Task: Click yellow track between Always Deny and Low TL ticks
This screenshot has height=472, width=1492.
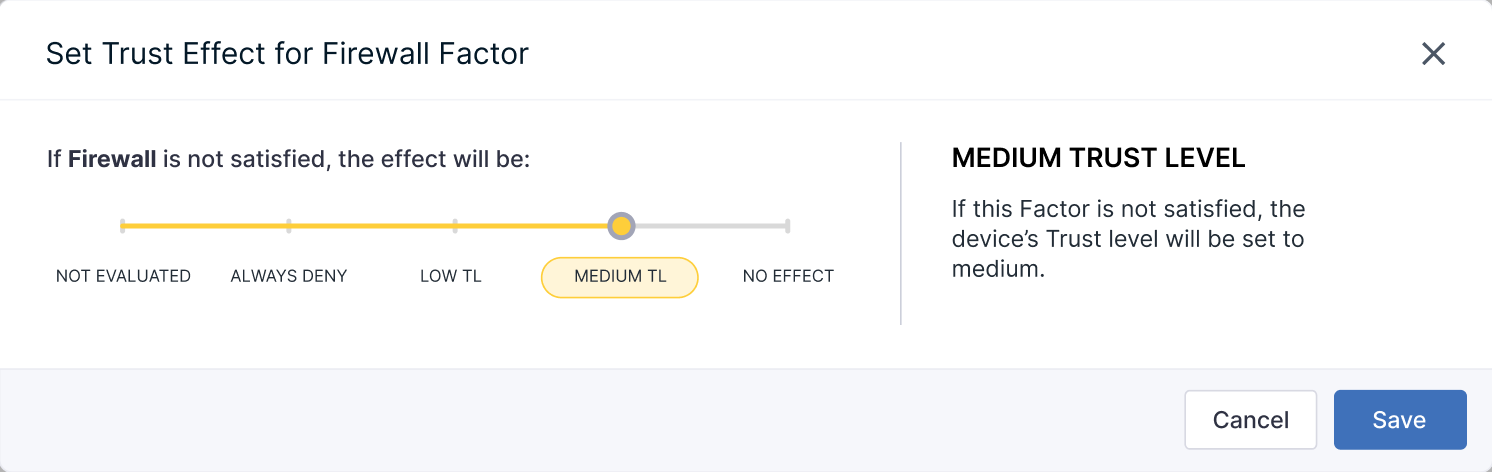Action: click(372, 226)
